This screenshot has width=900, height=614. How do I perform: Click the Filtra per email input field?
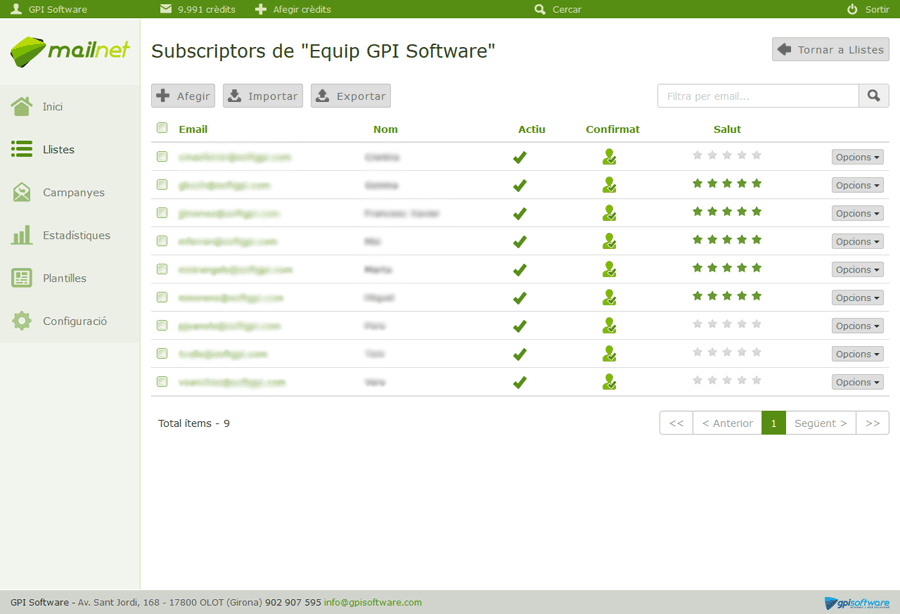pos(758,96)
